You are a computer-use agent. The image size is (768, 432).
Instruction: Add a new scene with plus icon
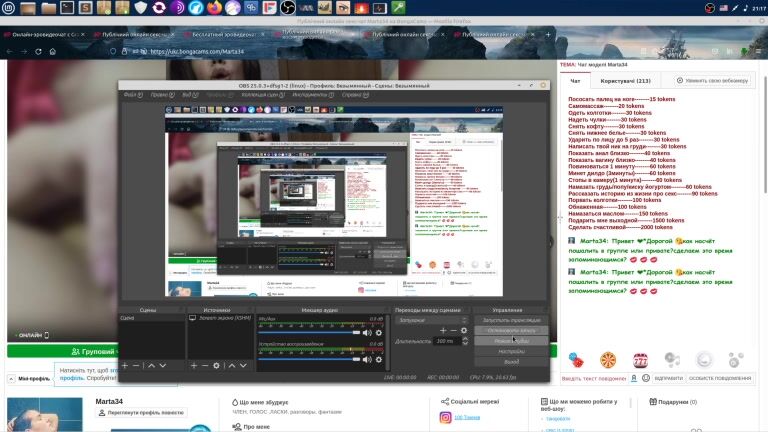124,365
